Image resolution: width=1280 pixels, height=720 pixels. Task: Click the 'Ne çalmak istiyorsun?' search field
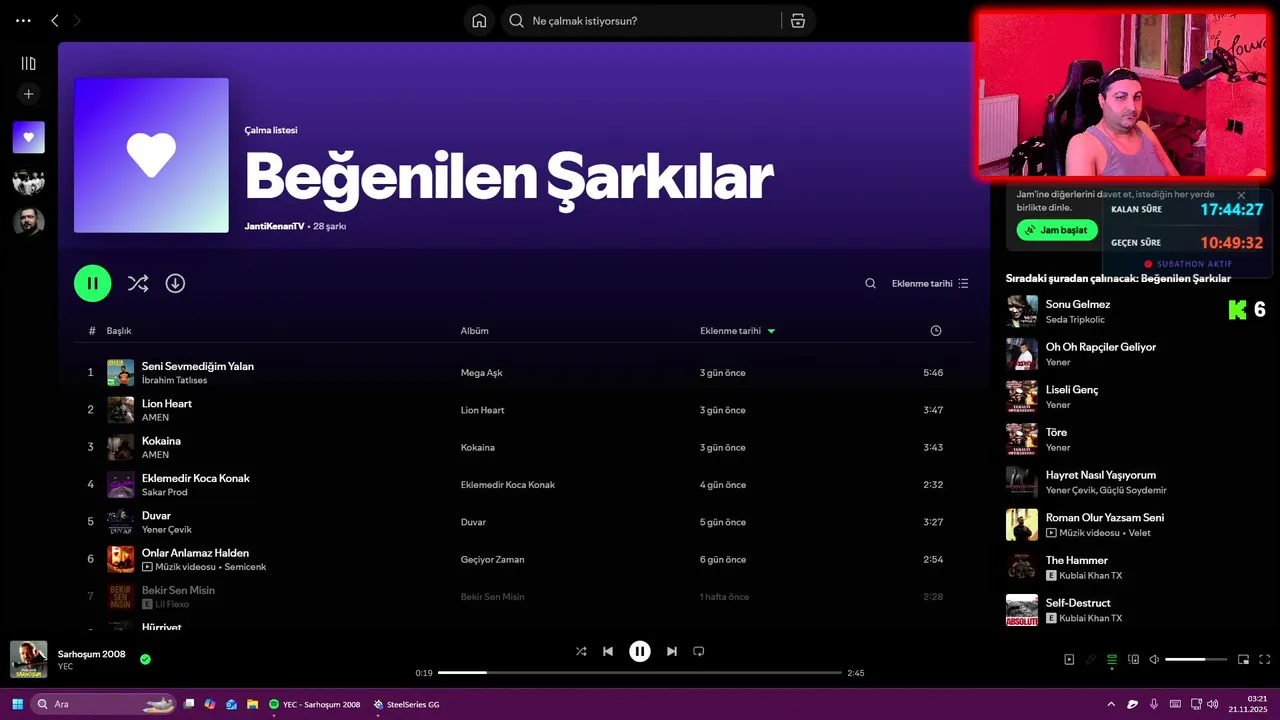pos(640,20)
